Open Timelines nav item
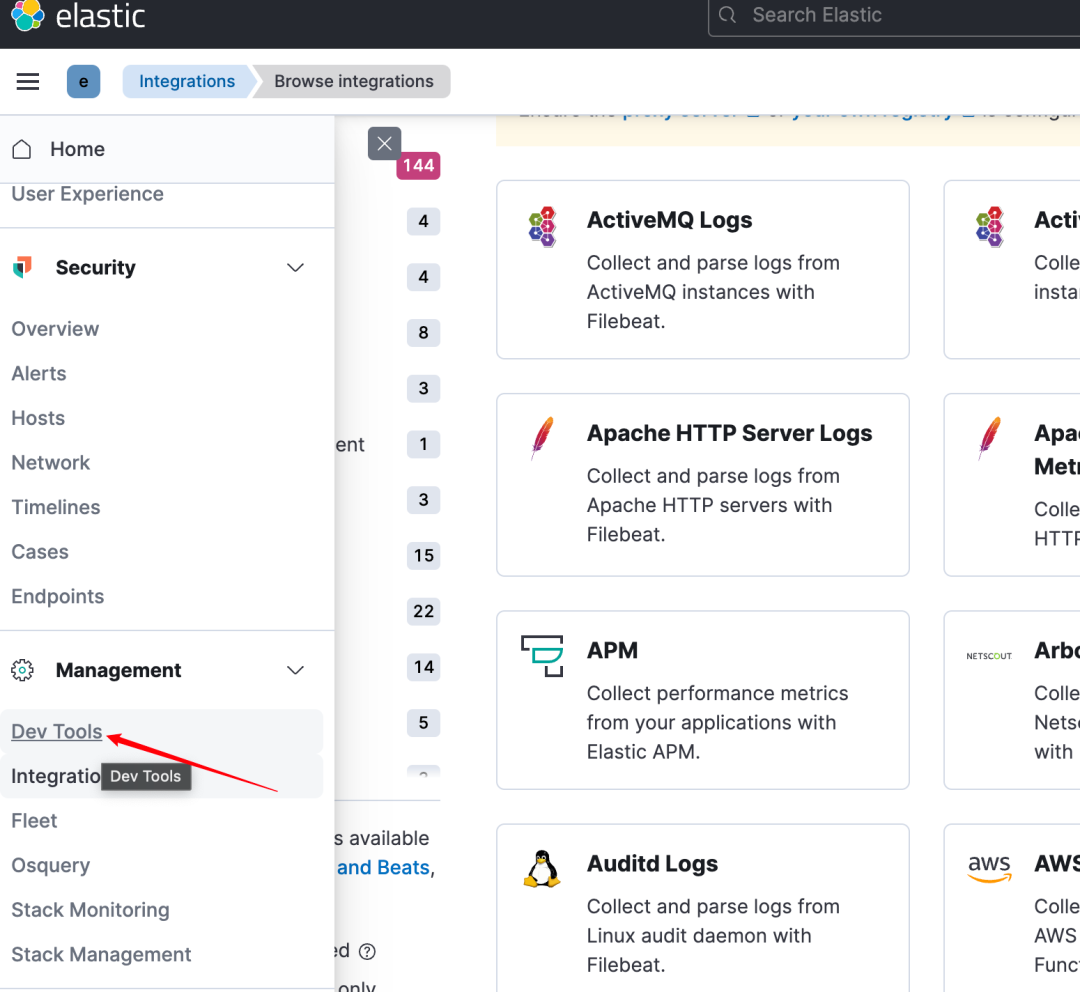This screenshot has height=992, width=1080. [56, 507]
